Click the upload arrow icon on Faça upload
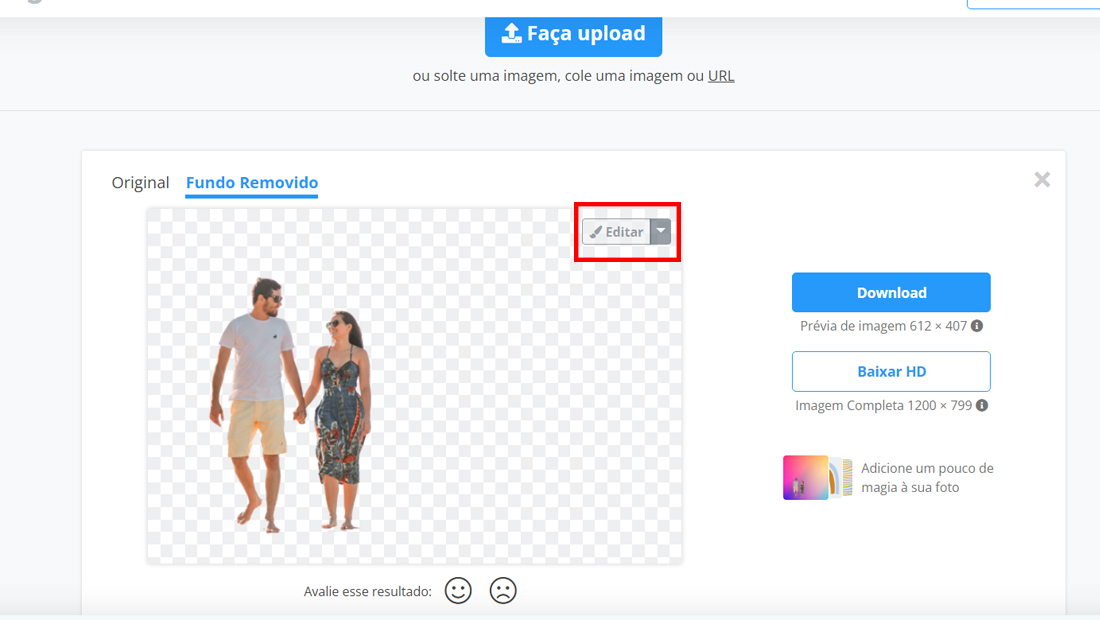This screenshot has height=620, width=1100. click(511, 33)
